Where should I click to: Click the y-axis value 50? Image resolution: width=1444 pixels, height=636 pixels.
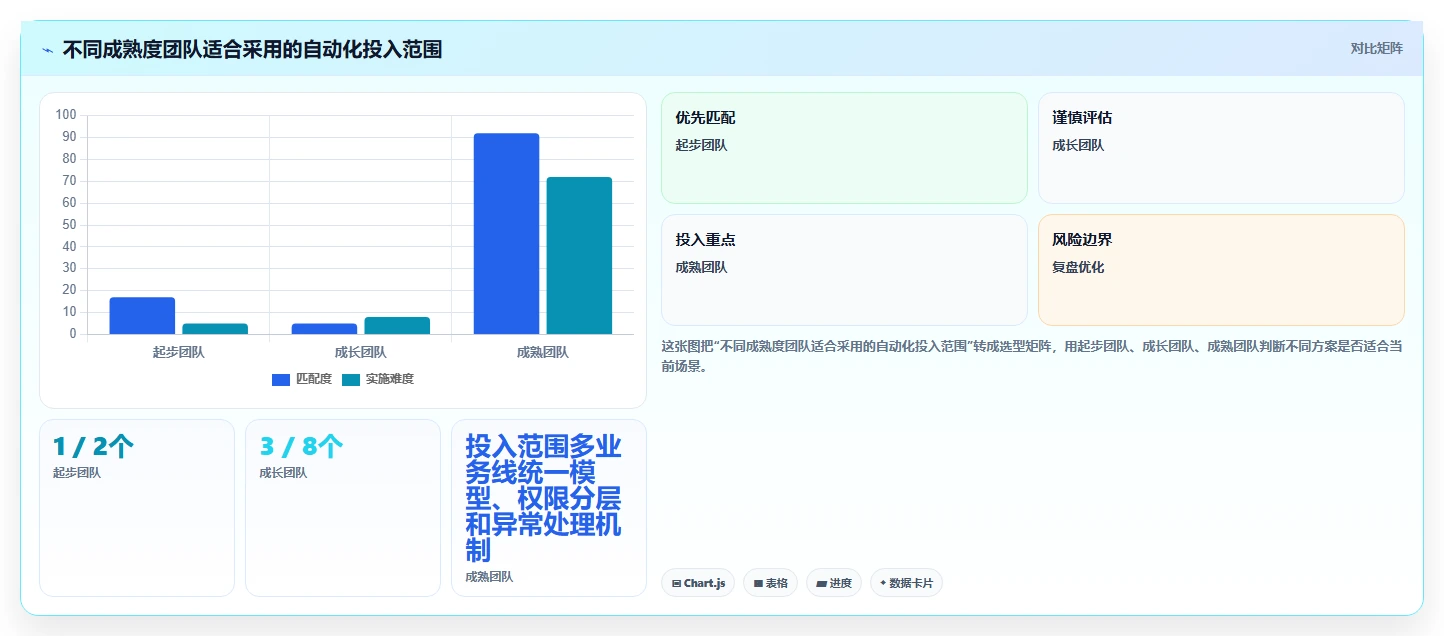click(x=69, y=224)
